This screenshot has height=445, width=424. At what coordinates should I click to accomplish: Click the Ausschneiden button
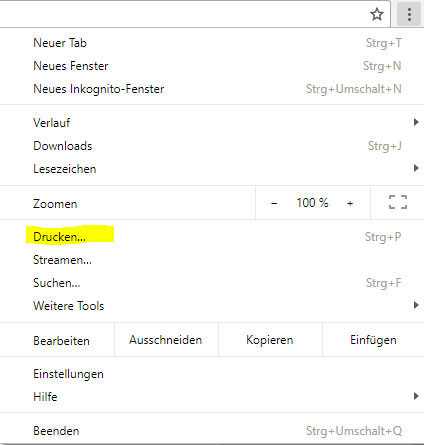(166, 340)
